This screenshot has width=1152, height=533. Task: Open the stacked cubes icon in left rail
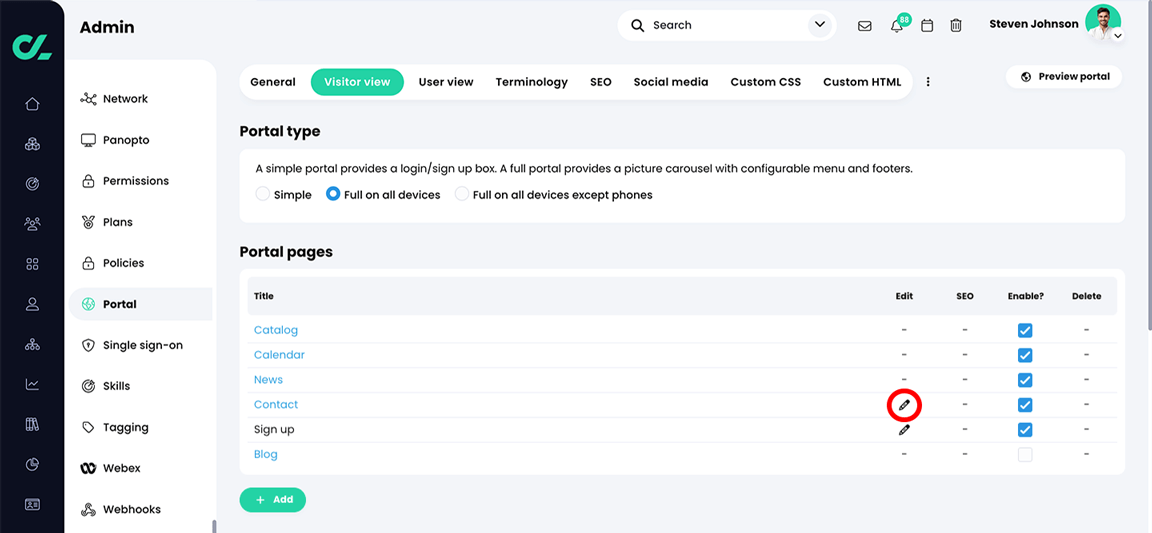32,144
